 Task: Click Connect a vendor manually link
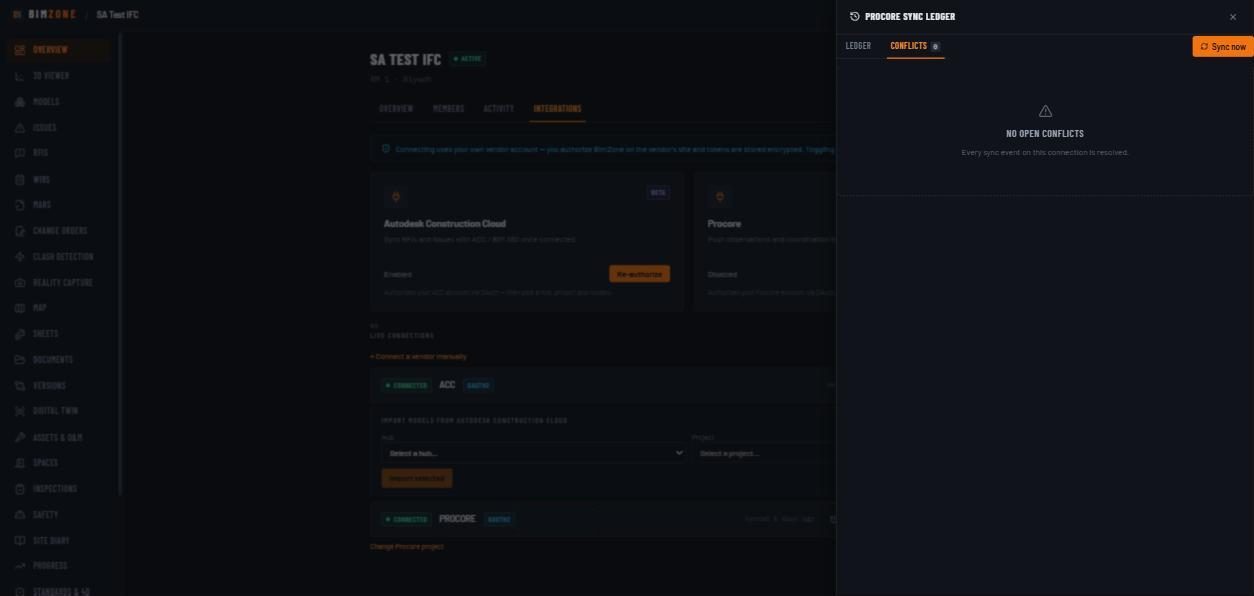[x=418, y=357]
